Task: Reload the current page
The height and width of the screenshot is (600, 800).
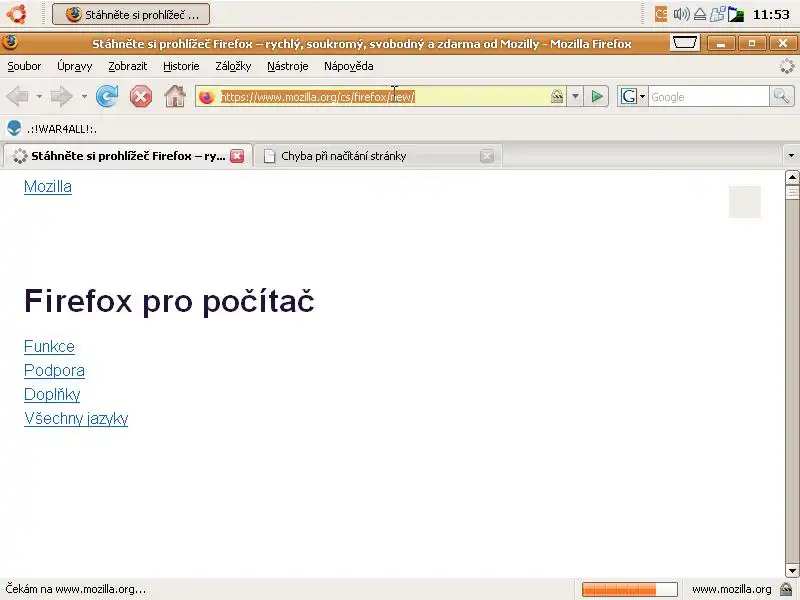Action: 107,96
